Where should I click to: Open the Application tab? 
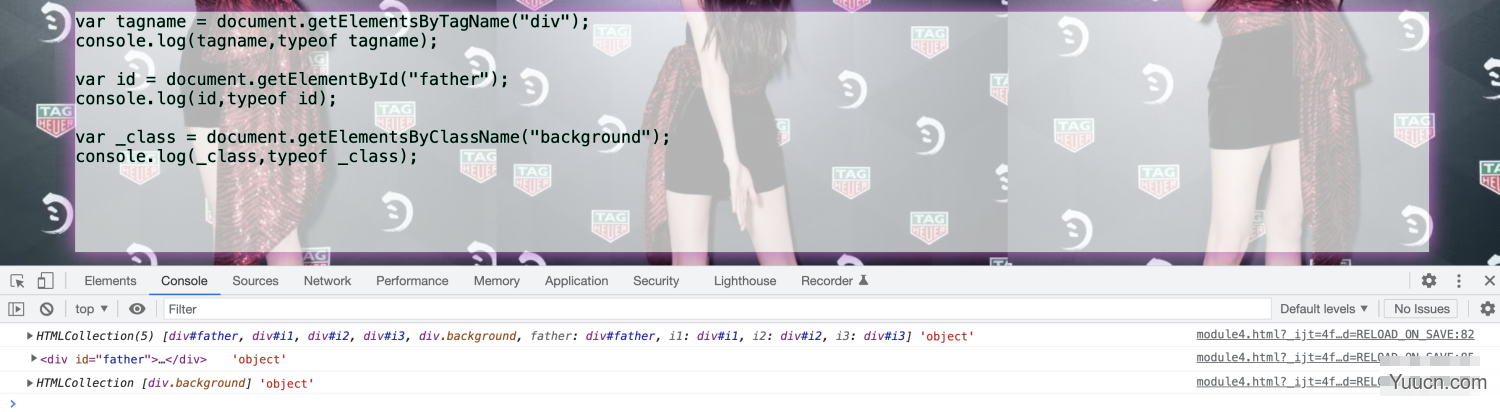576,281
